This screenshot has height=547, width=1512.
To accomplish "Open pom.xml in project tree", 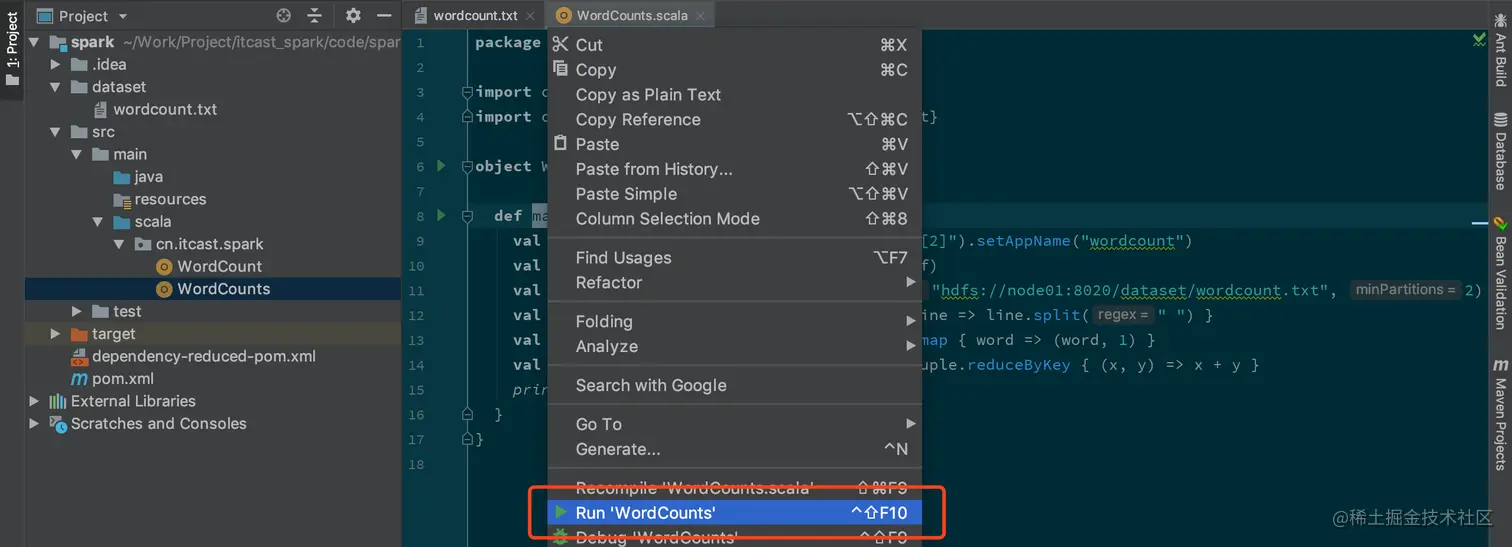I will [x=122, y=379].
